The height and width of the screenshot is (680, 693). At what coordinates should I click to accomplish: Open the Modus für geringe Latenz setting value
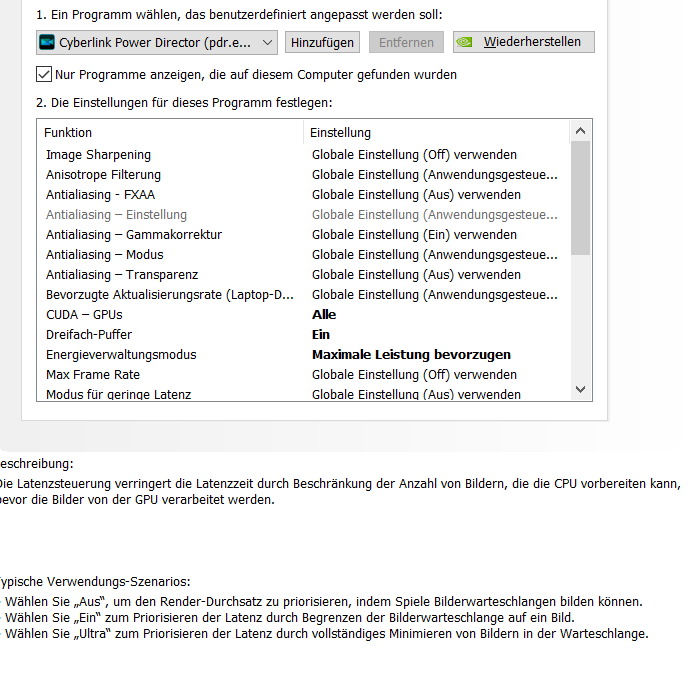tap(416, 394)
